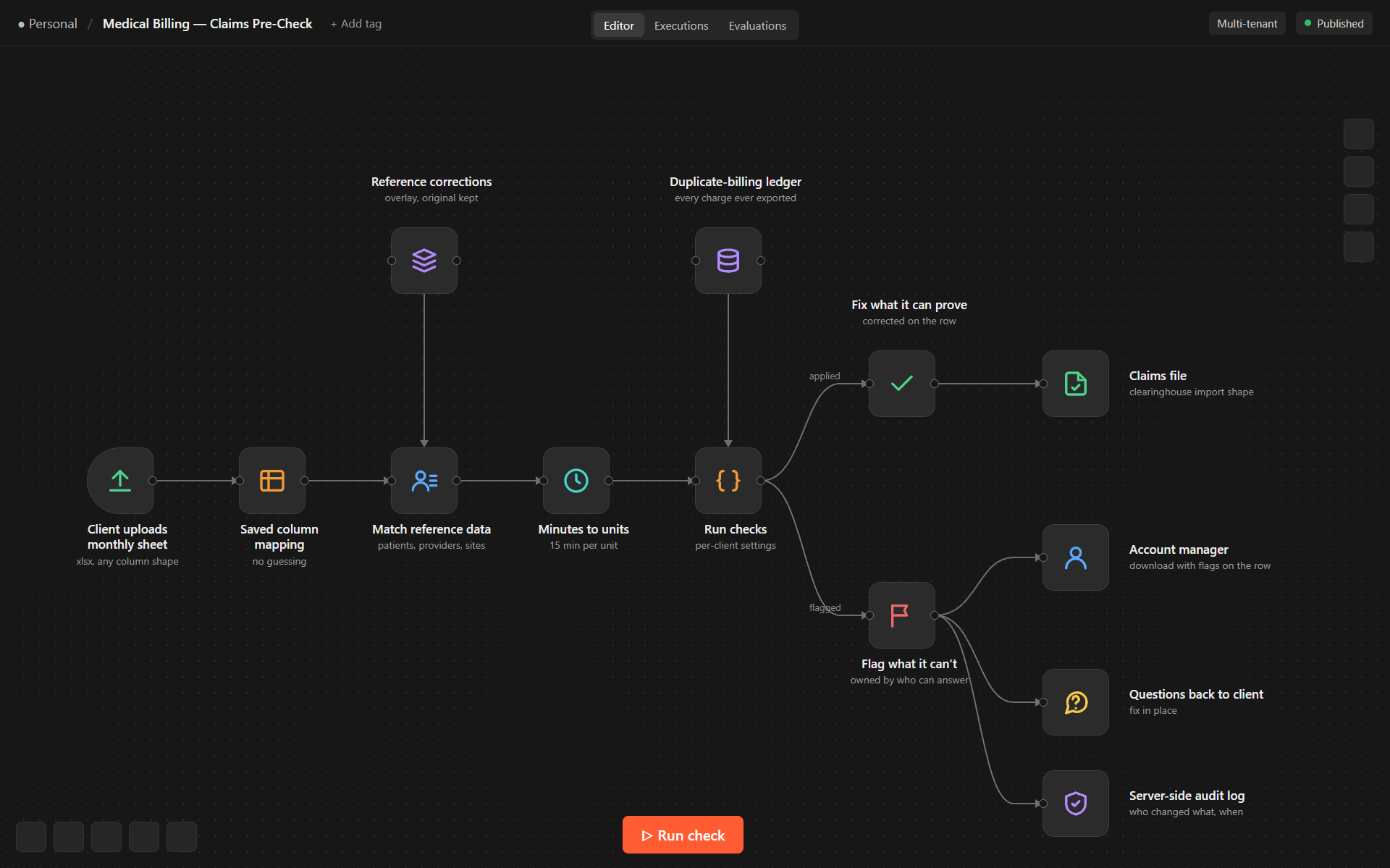This screenshot has height=868, width=1390.
Task: Click the input port of the Claims file node
Action: pyautogui.click(x=1043, y=384)
